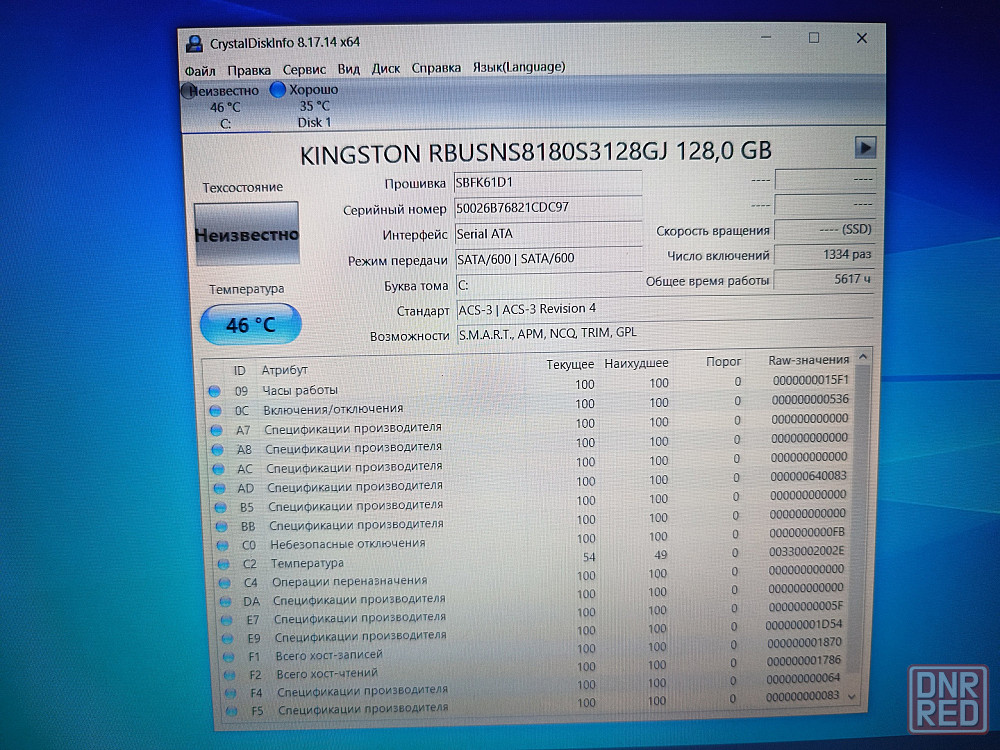
Task: Click raw value 00330002002E in Температура row
Action: pos(806,551)
